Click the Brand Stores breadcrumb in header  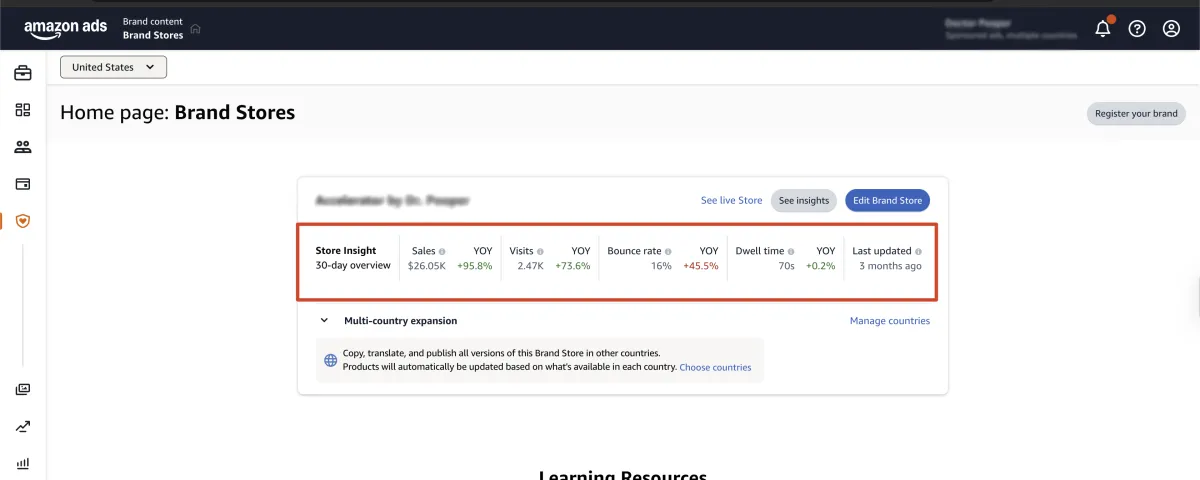pyautogui.click(x=153, y=35)
